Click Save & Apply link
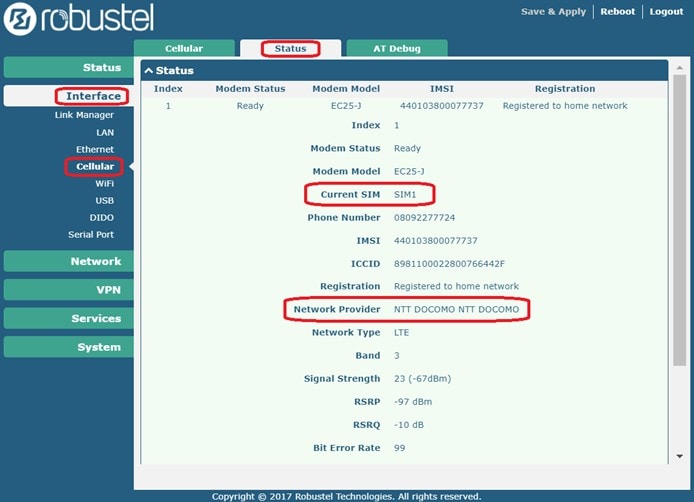The height and width of the screenshot is (502, 694). pyautogui.click(x=553, y=12)
